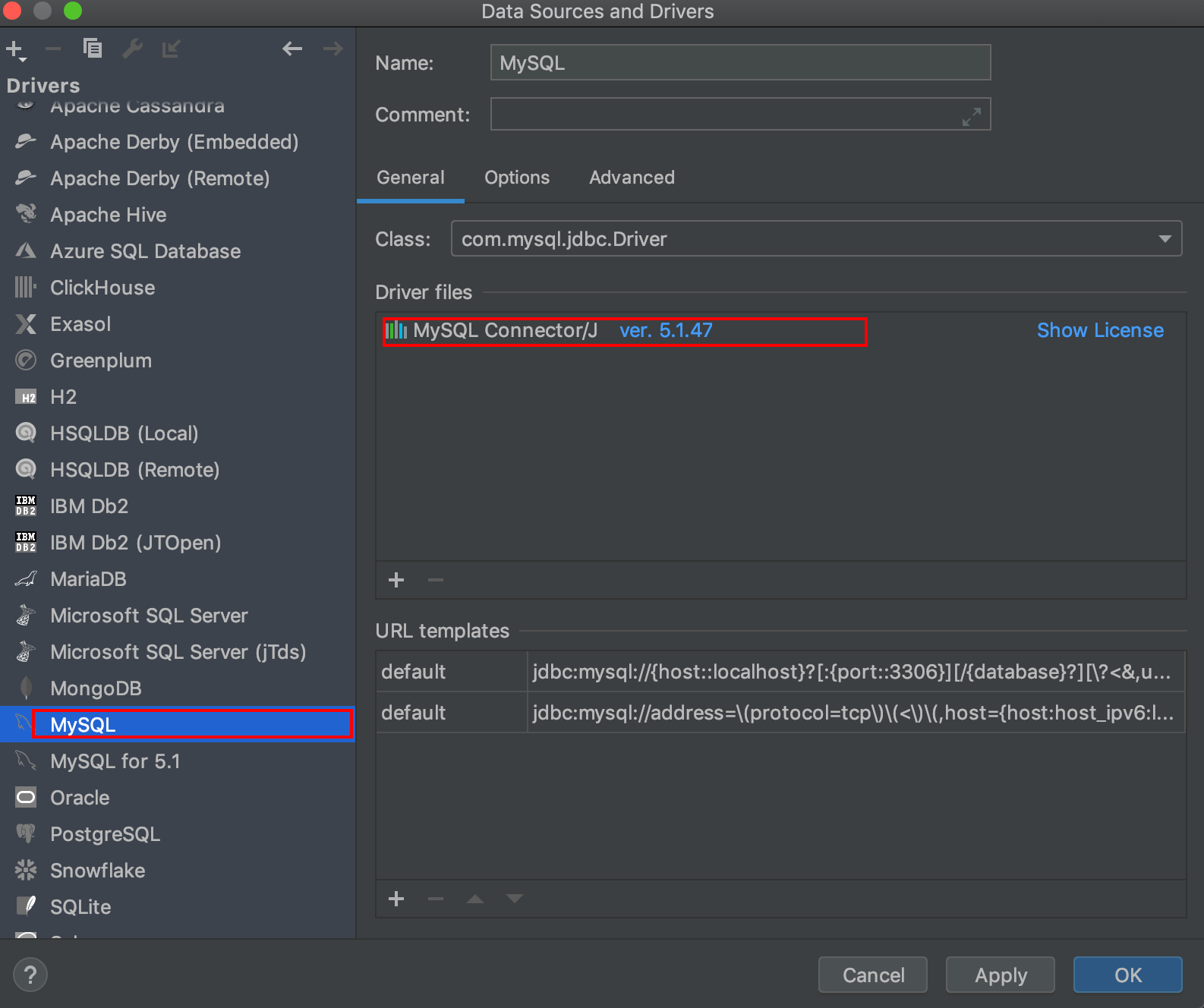The width and height of the screenshot is (1204, 1008).
Task: Expand the Comment field with the arrows icon
Action: (972, 116)
